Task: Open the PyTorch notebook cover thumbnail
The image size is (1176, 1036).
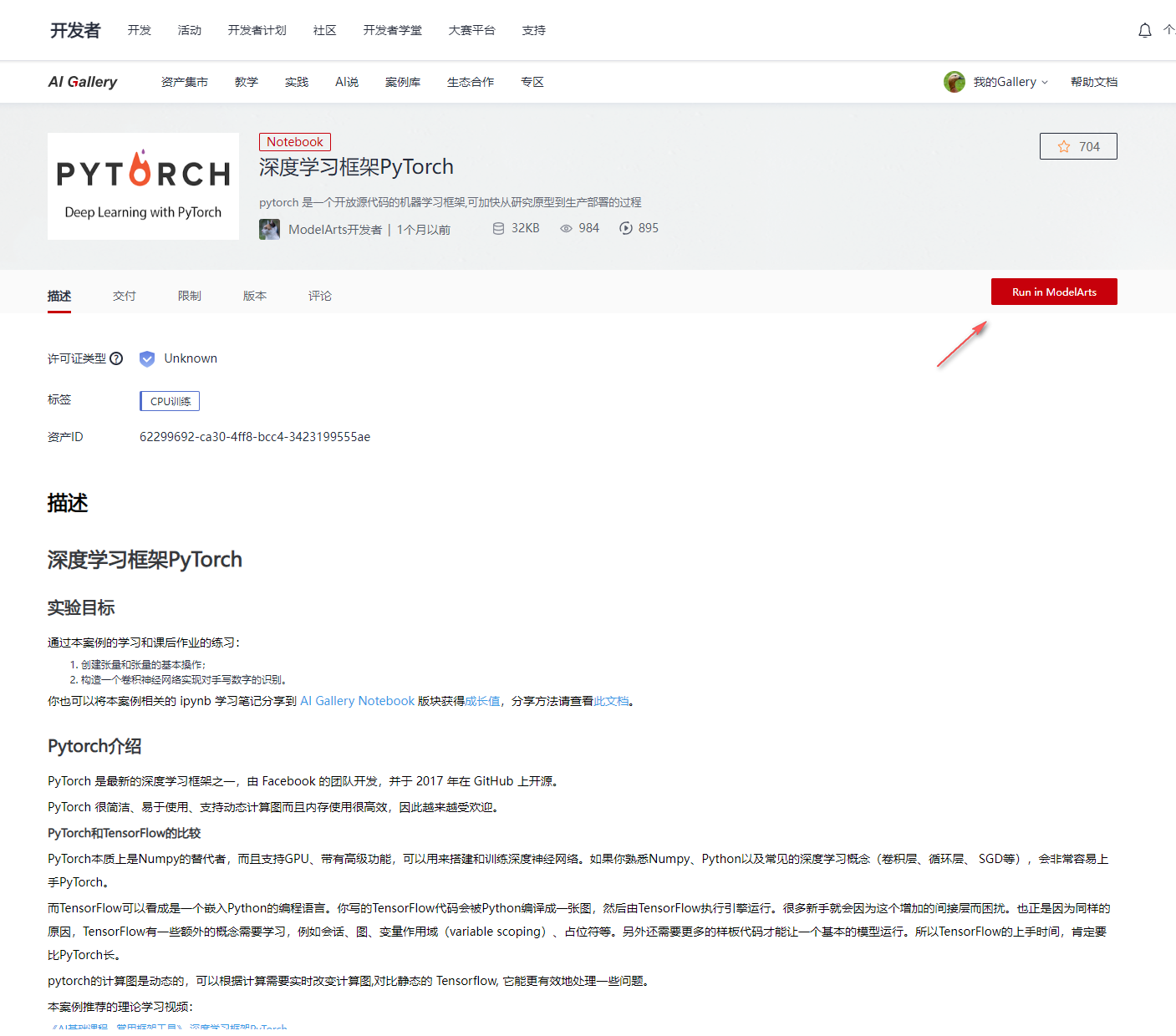Action: point(143,186)
